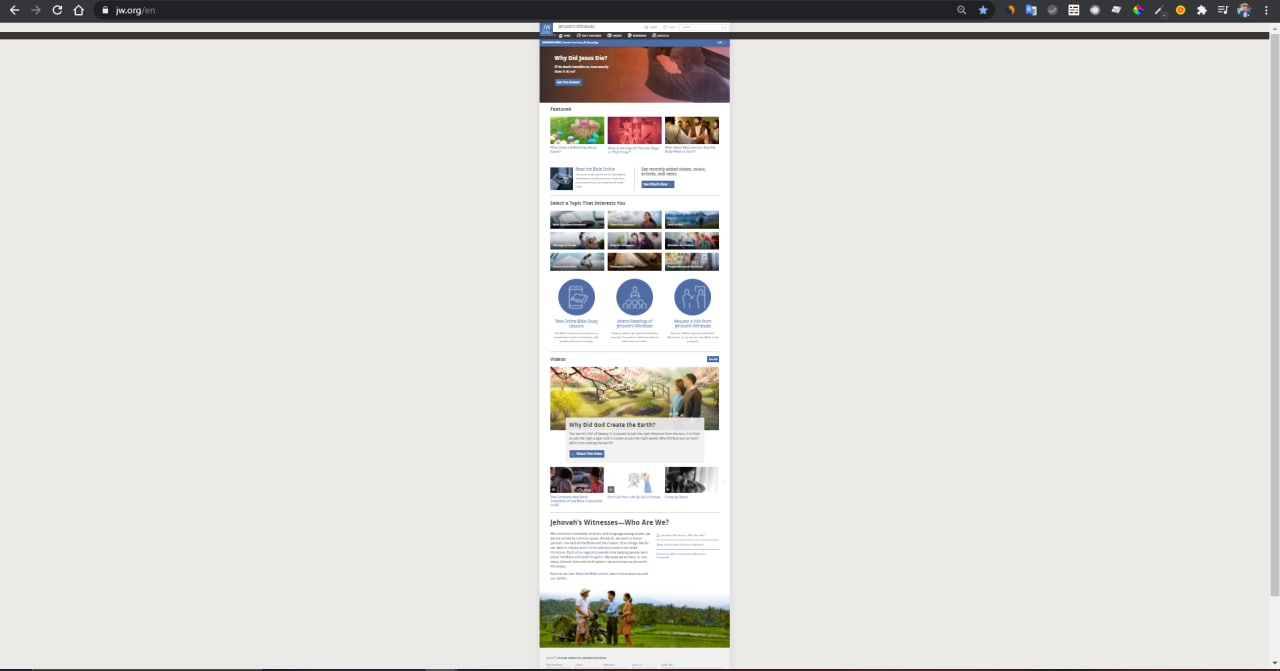This screenshot has height=671, width=1280.
Task: Open the gray checkmark extension icon
Action: (x=1052, y=10)
